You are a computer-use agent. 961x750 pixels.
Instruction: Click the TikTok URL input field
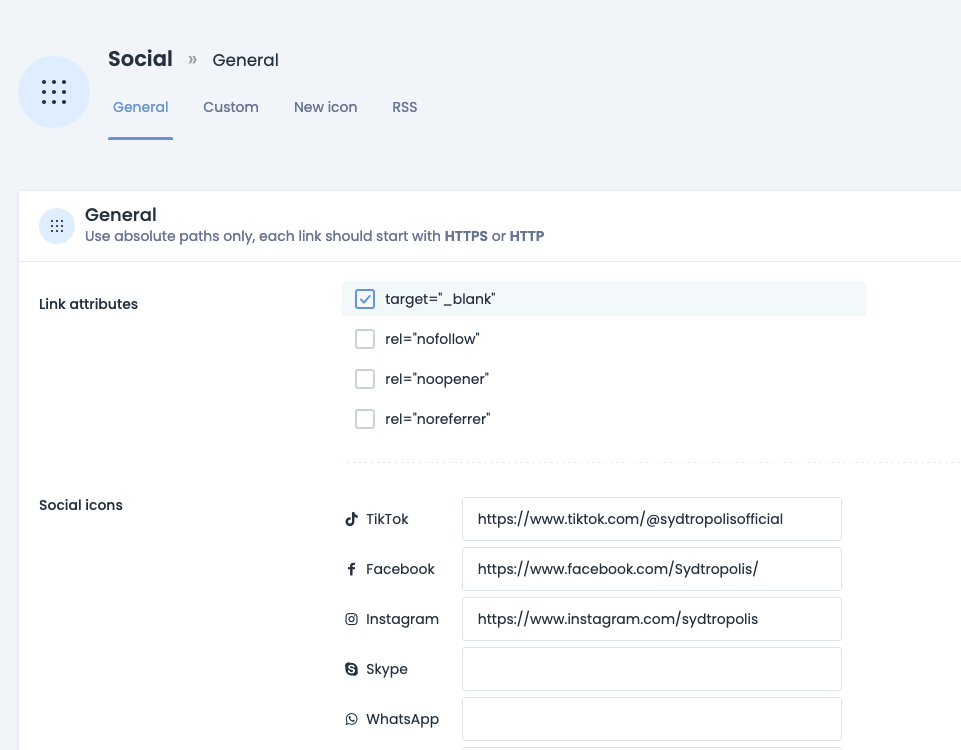(x=651, y=519)
